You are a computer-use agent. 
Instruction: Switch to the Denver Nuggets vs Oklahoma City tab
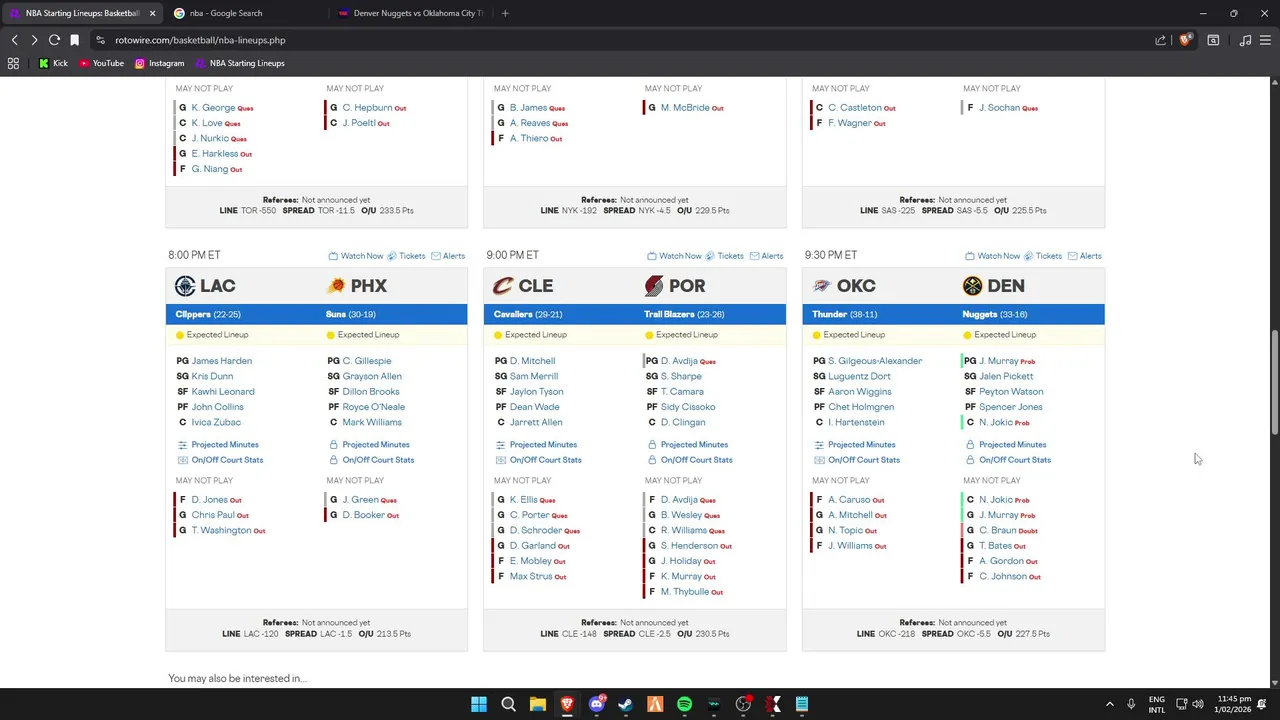(410, 13)
